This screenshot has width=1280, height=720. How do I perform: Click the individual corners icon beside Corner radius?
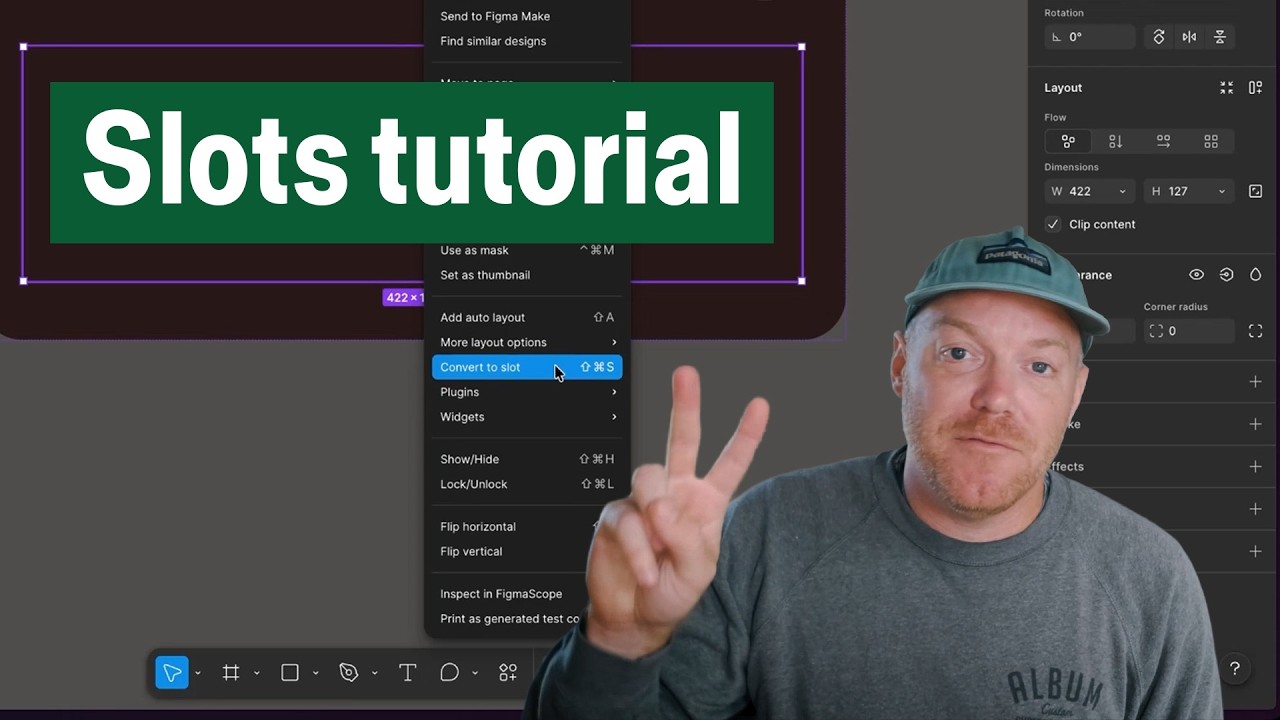tap(1256, 331)
